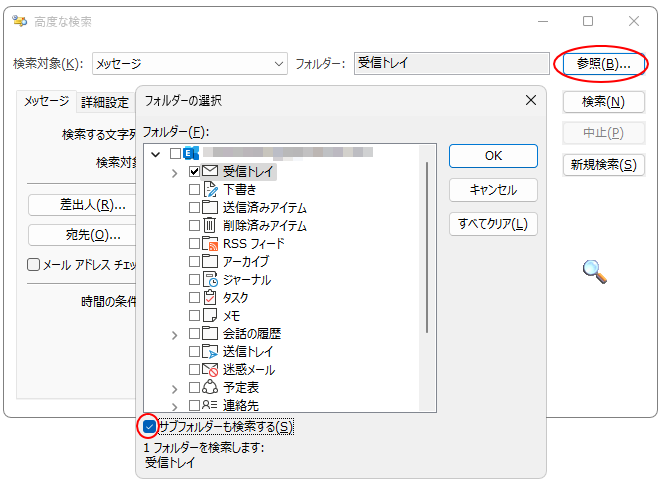
Task: Click the 迷惑メール junk folder icon
Action: tap(210, 369)
